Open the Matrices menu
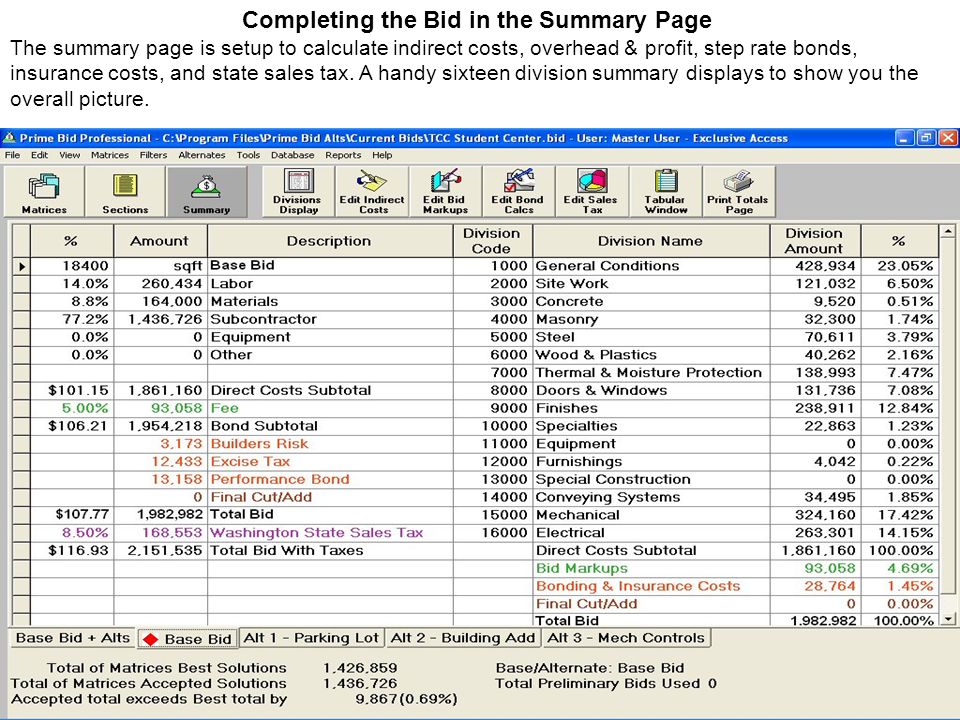960x720 pixels. 110,155
